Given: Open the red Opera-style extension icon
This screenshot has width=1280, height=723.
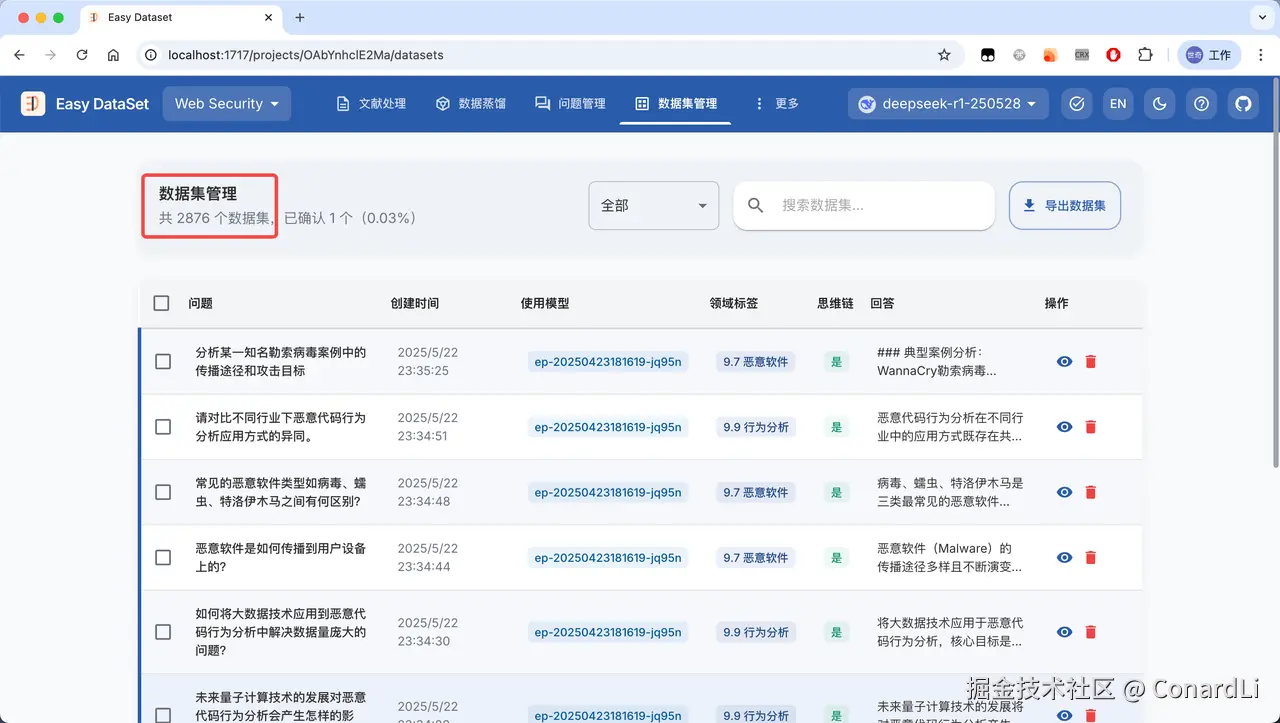Looking at the screenshot, I should [x=1114, y=55].
